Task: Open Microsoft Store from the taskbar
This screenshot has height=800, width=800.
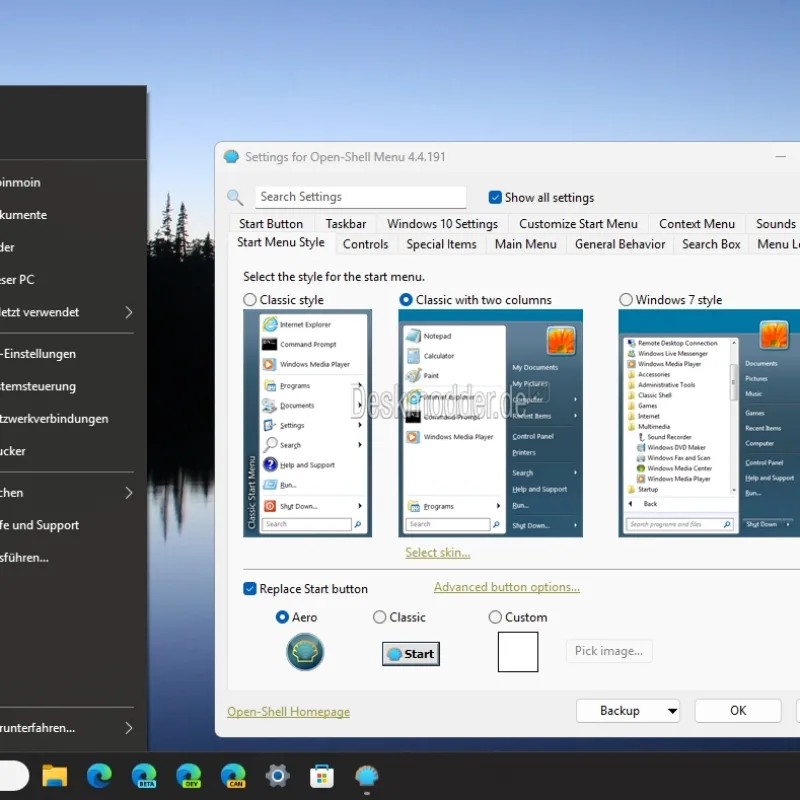Action: (x=322, y=777)
